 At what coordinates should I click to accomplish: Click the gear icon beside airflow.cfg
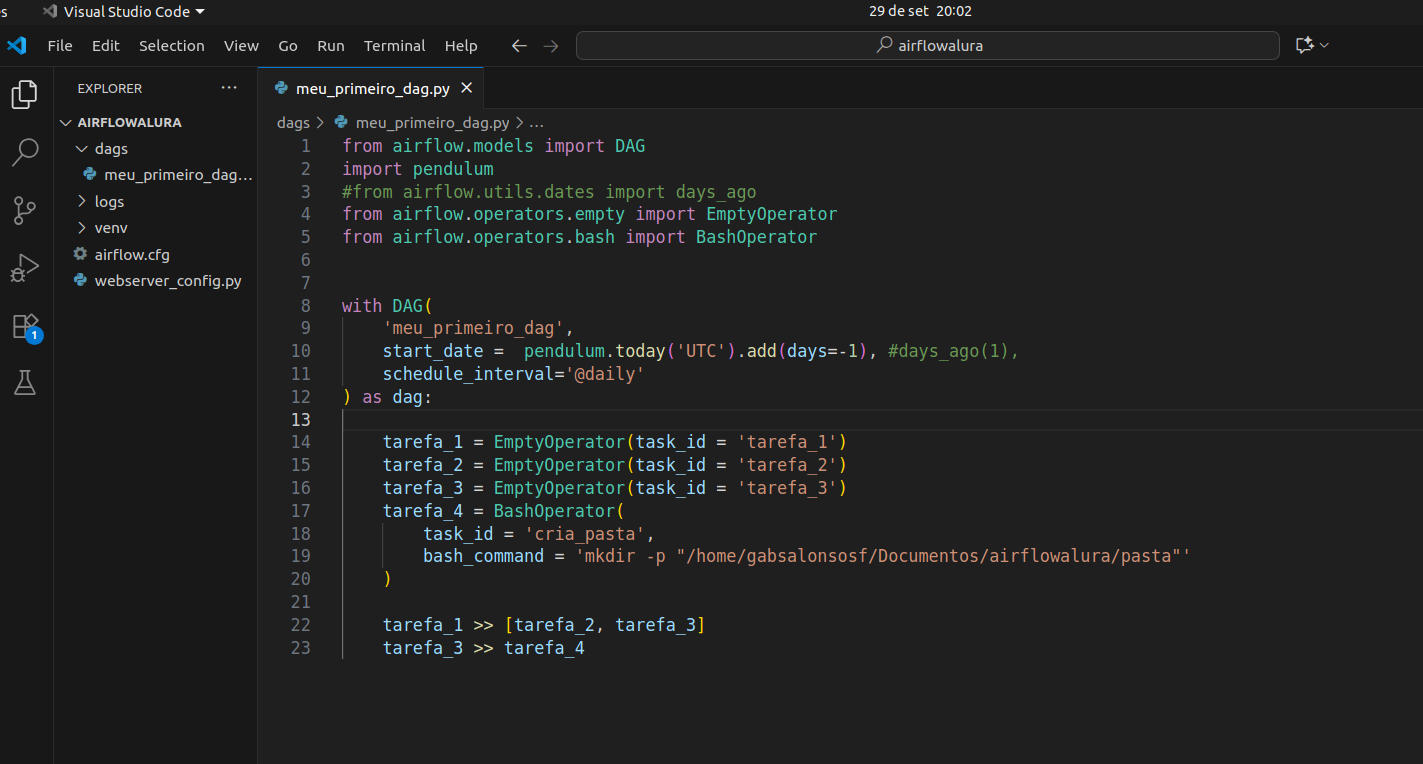(81, 254)
